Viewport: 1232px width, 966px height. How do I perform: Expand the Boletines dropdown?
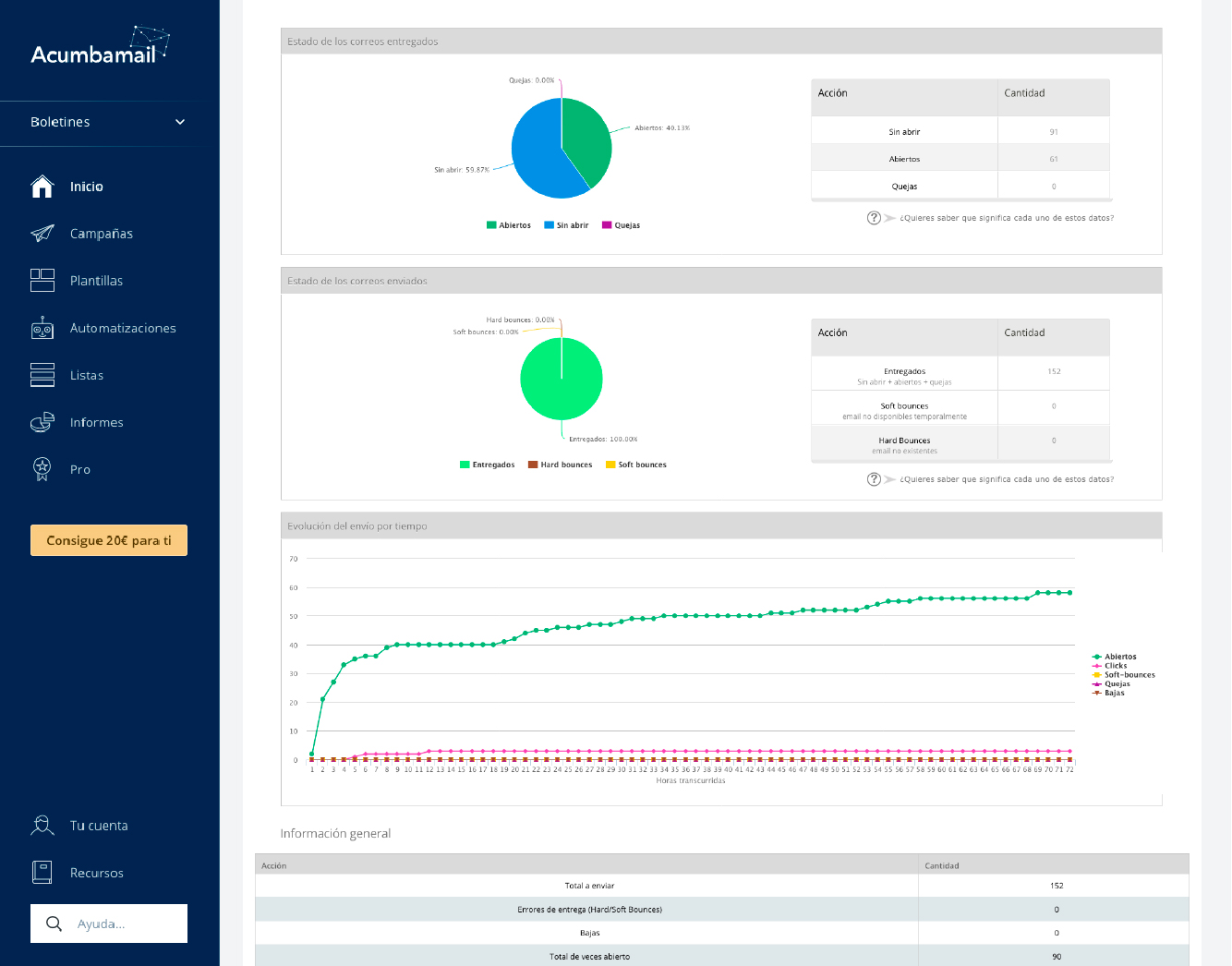coord(108,122)
